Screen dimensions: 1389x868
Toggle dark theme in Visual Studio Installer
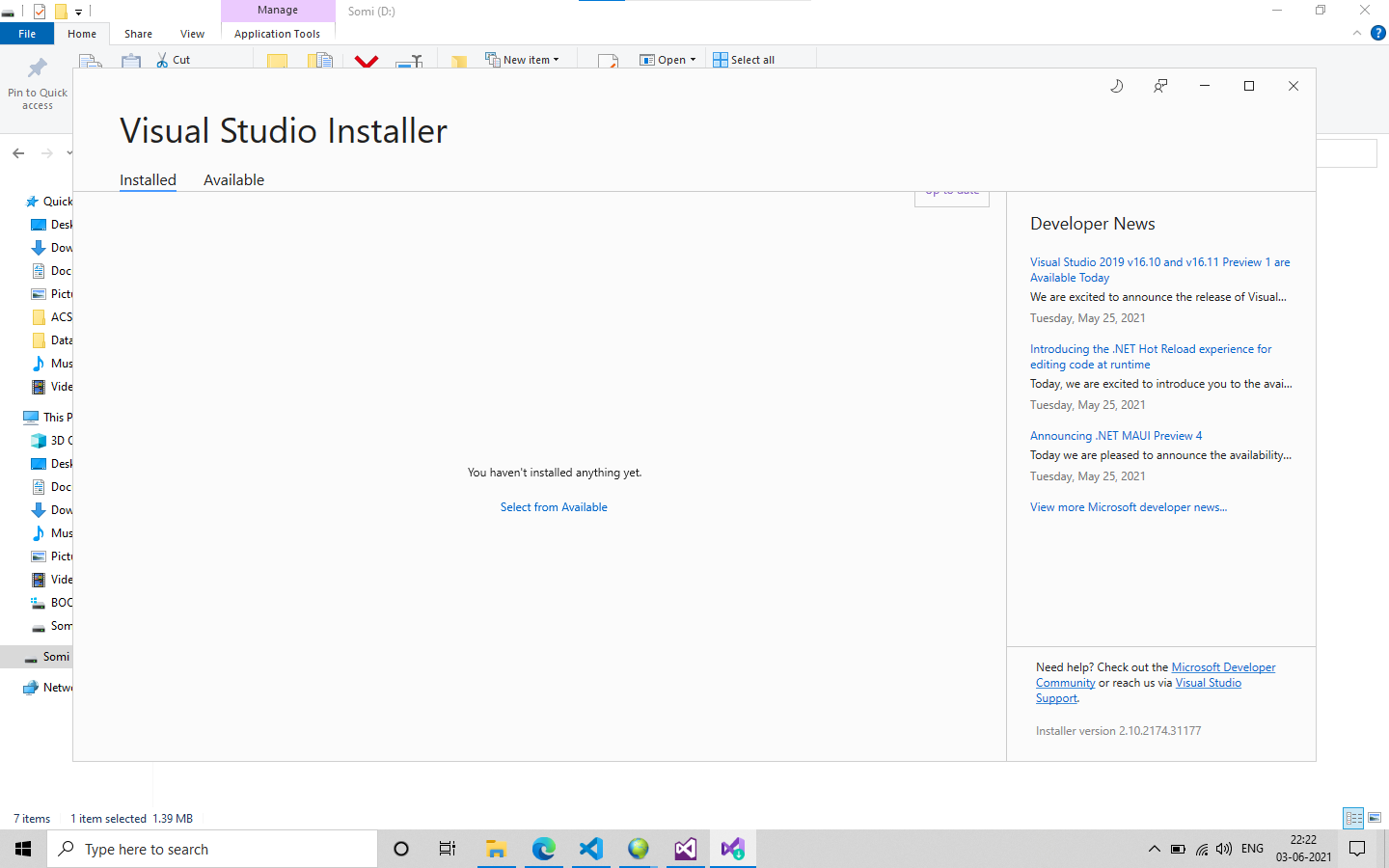click(x=1116, y=86)
